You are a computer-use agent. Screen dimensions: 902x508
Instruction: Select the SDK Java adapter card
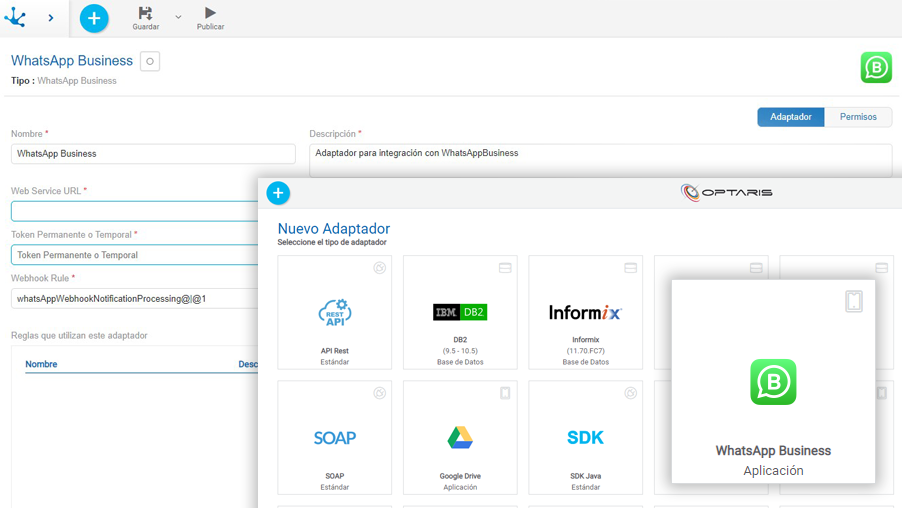tap(585, 437)
